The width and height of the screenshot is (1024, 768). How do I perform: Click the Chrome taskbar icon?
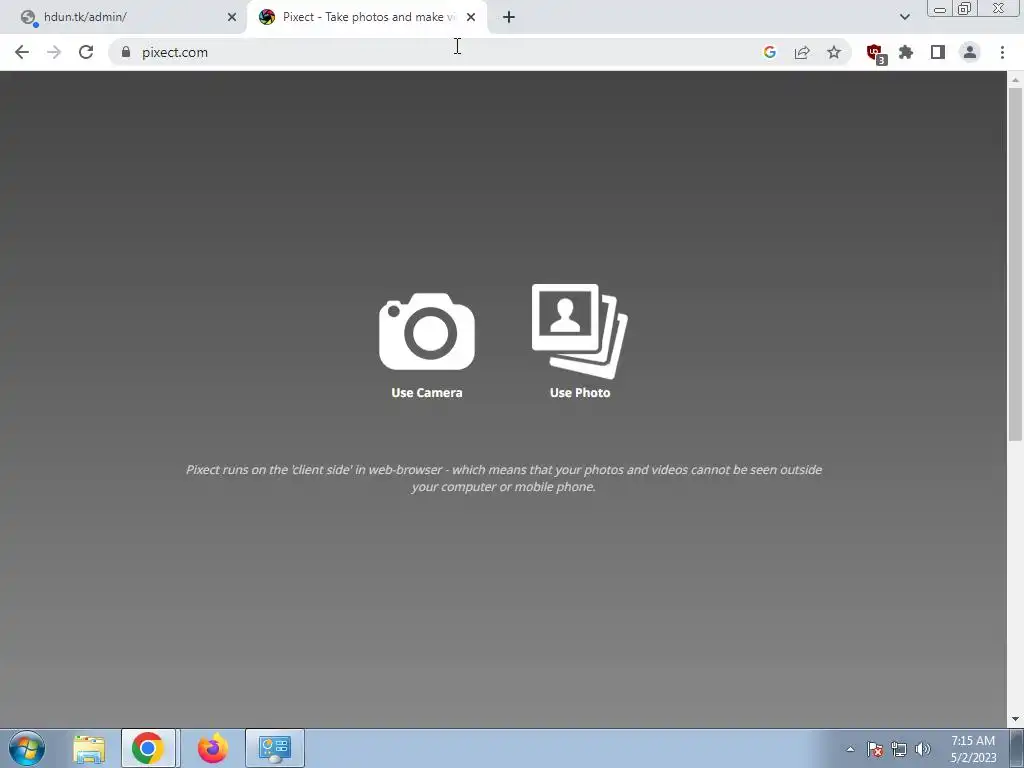click(x=148, y=748)
